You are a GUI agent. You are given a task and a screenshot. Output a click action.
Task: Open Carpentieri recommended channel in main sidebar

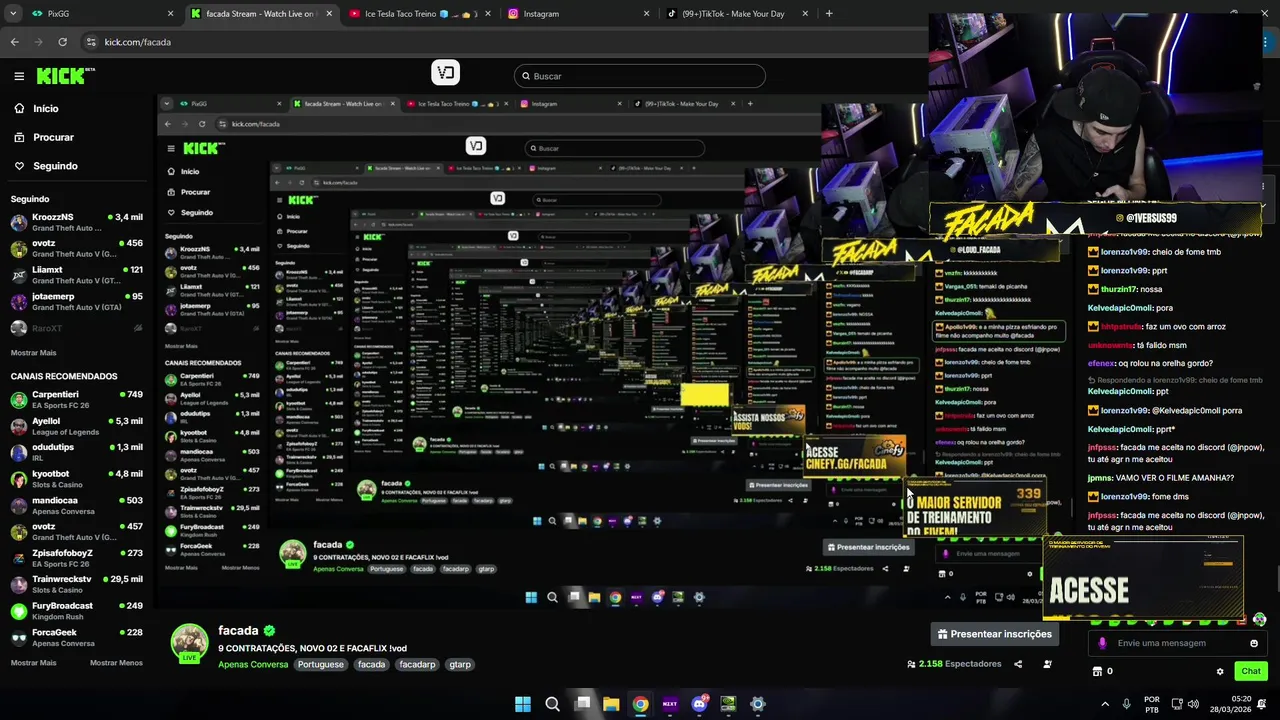[76, 399]
